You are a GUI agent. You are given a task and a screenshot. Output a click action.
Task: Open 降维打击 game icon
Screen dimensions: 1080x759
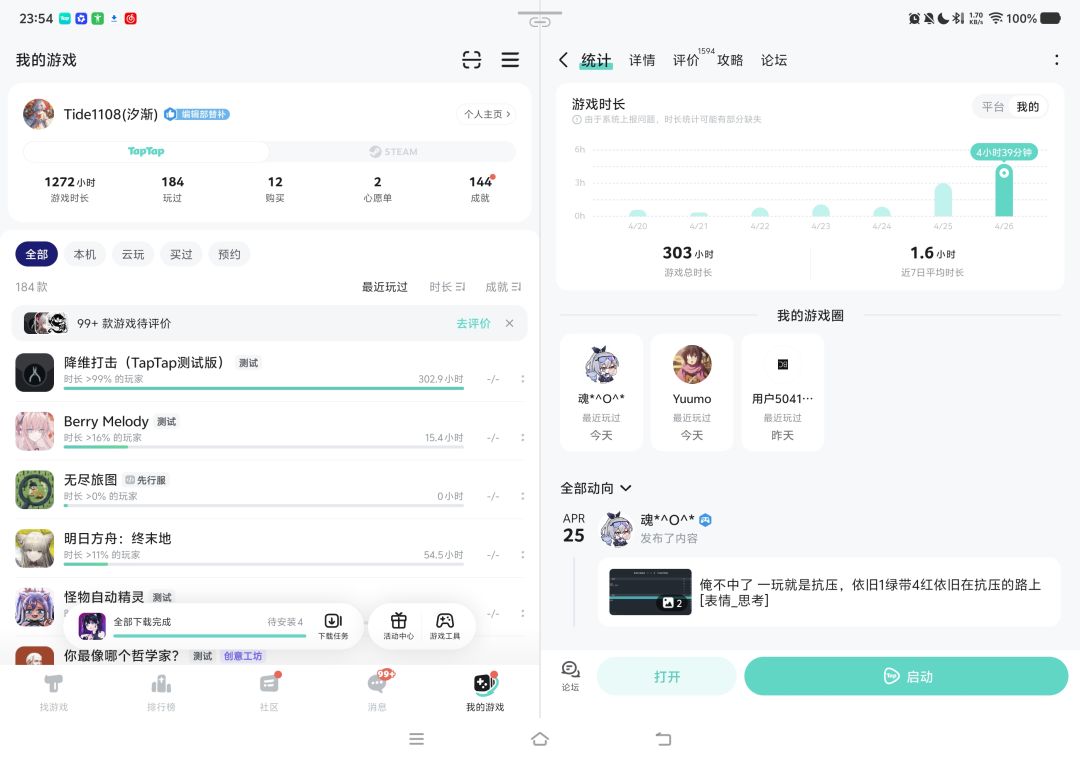[x=34, y=373]
